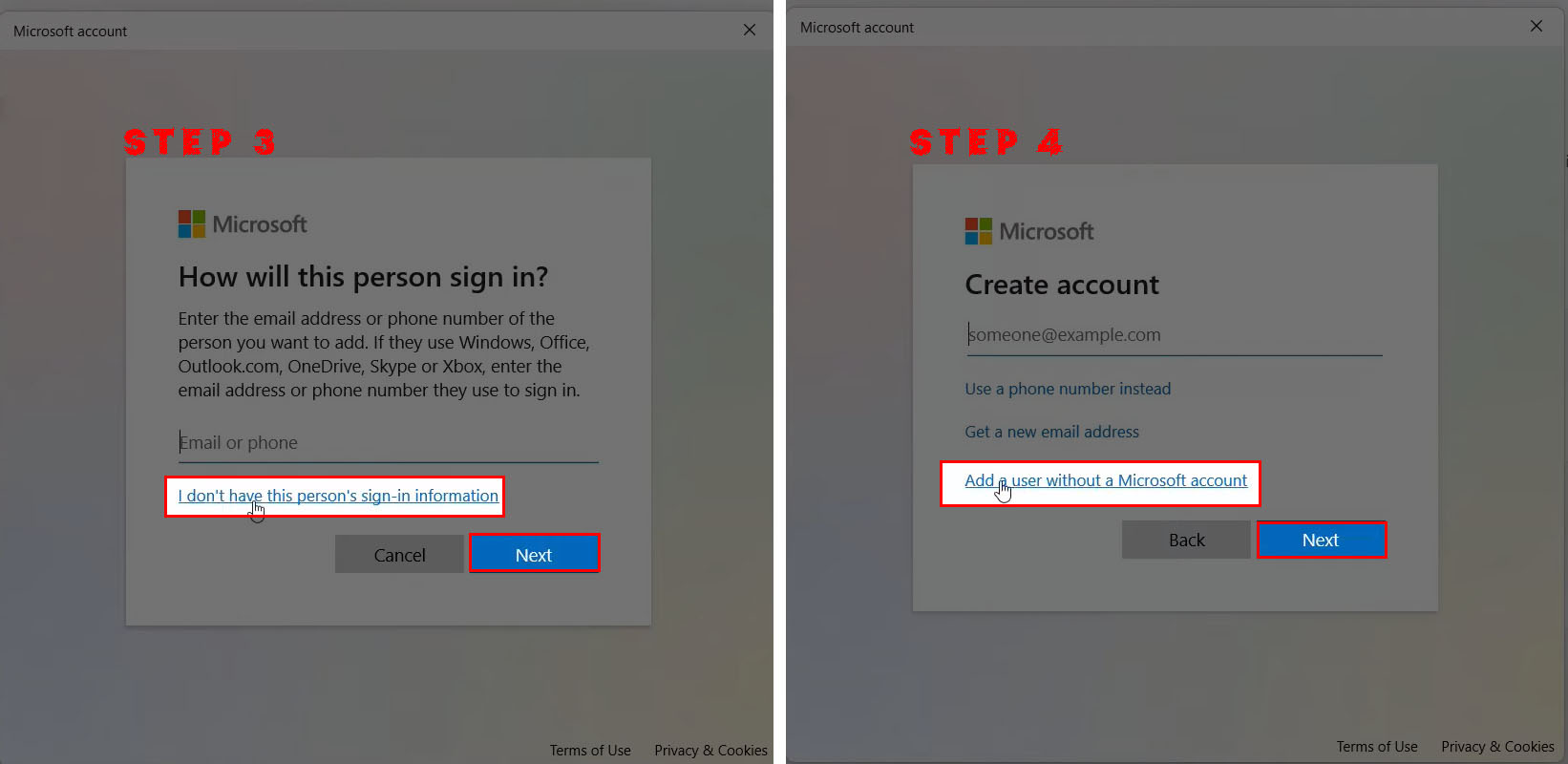Focus the someone@example.com email field
The width and height of the screenshot is (1568, 764).
[x=1175, y=335]
